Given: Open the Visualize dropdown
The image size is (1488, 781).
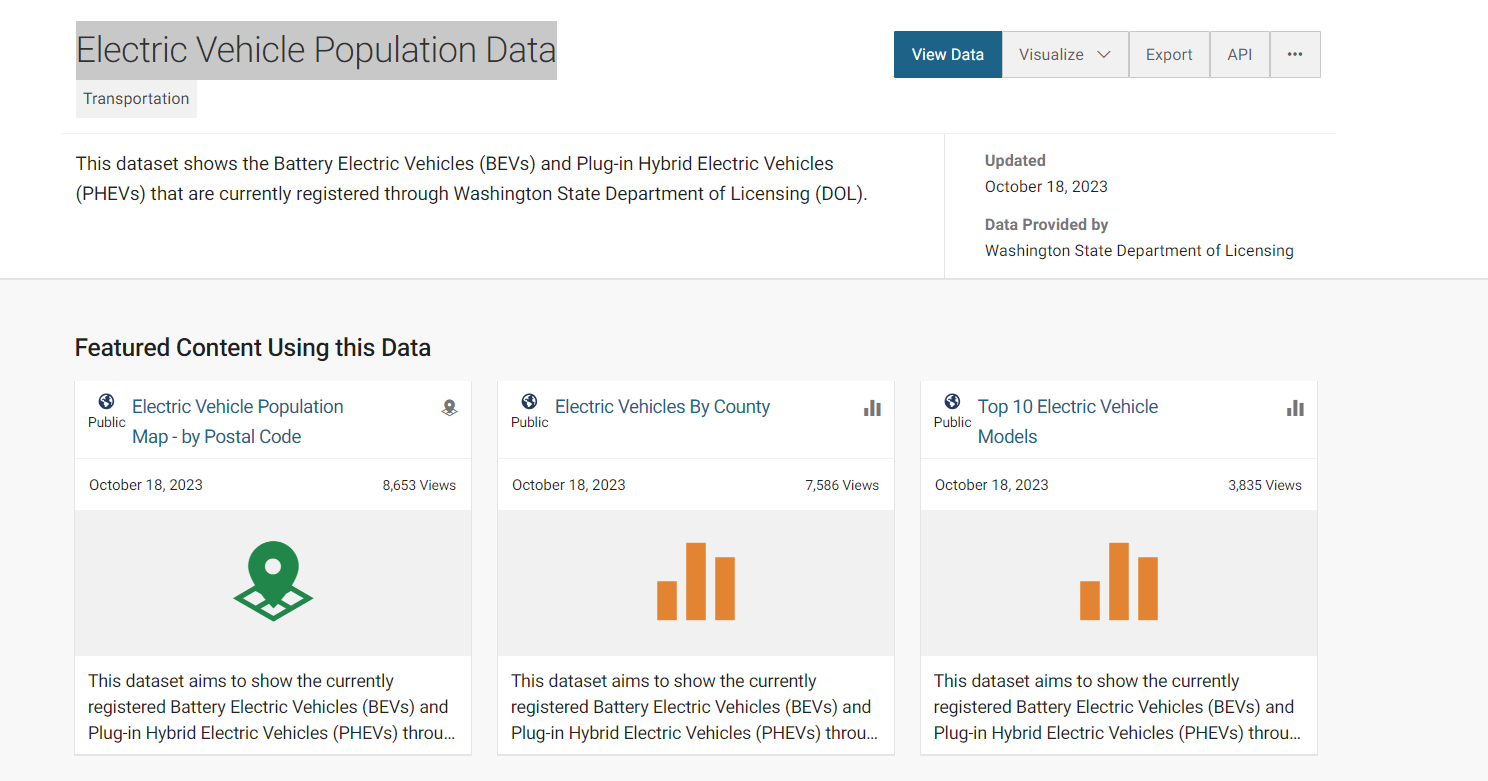Looking at the screenshot, I should [x=1064, y=54].
